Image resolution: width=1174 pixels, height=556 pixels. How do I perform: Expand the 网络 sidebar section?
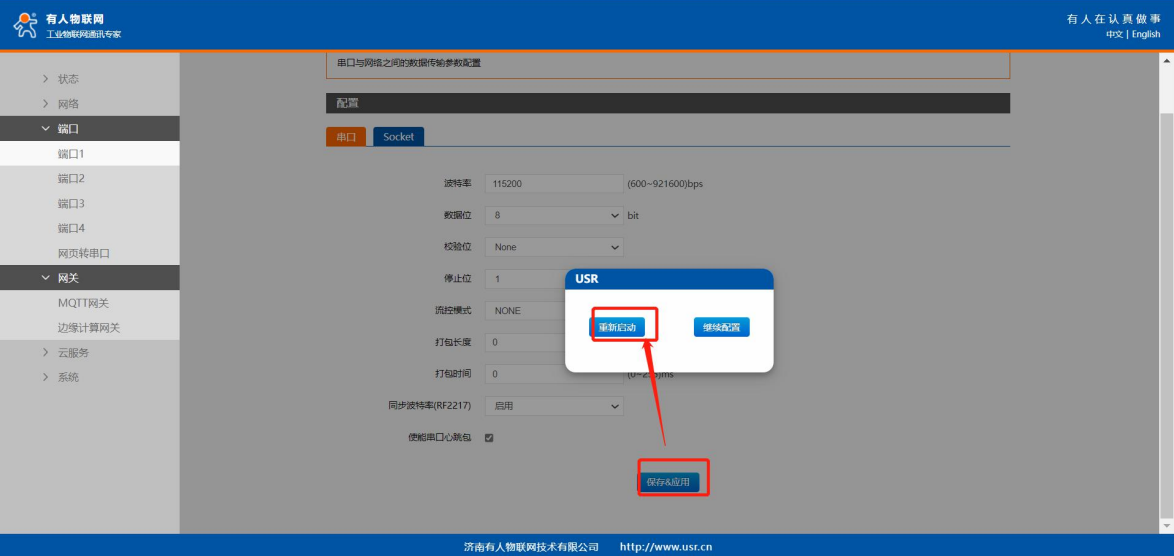tap(68, 104)
